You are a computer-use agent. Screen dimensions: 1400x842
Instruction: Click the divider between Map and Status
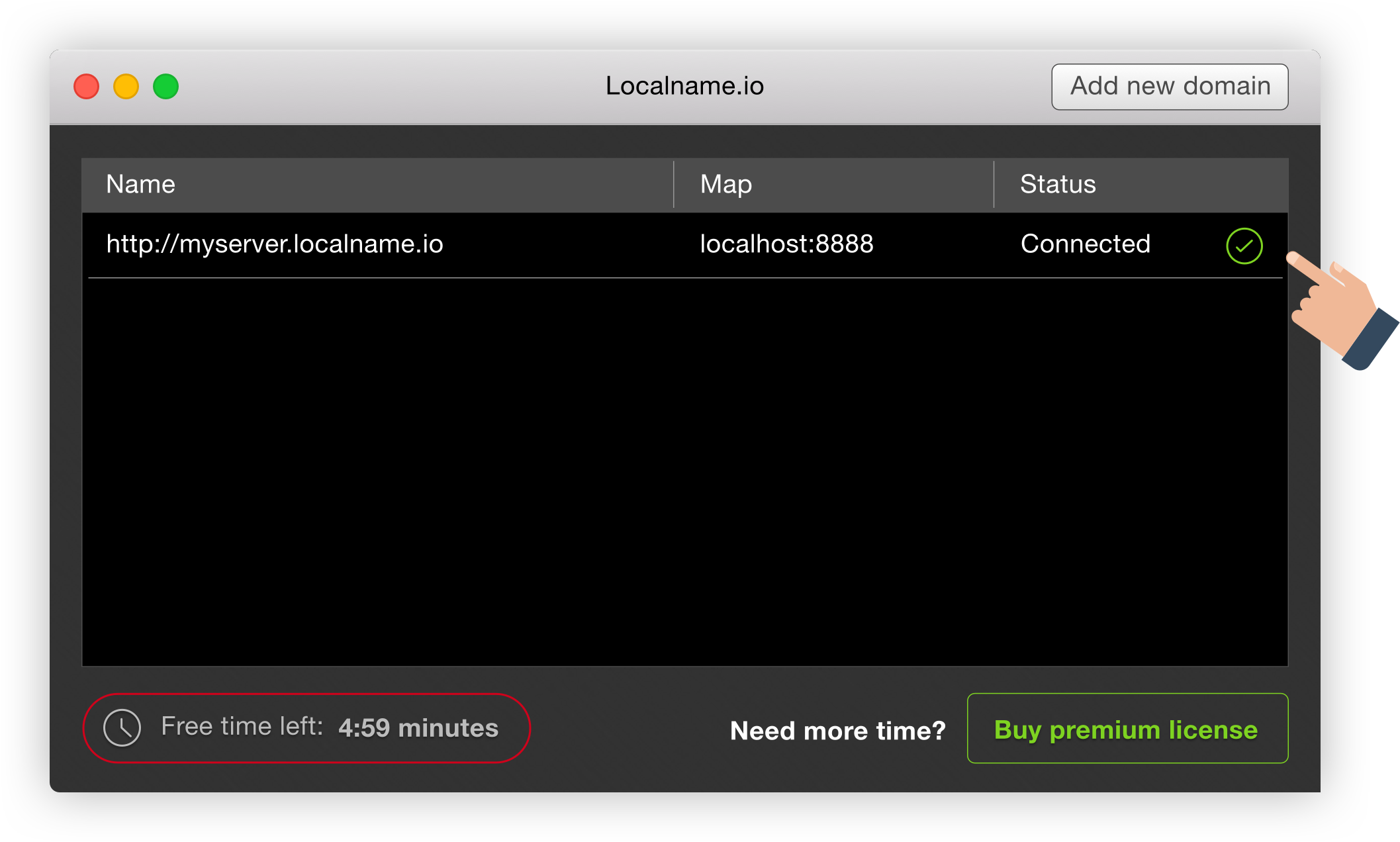coord(994,184)
